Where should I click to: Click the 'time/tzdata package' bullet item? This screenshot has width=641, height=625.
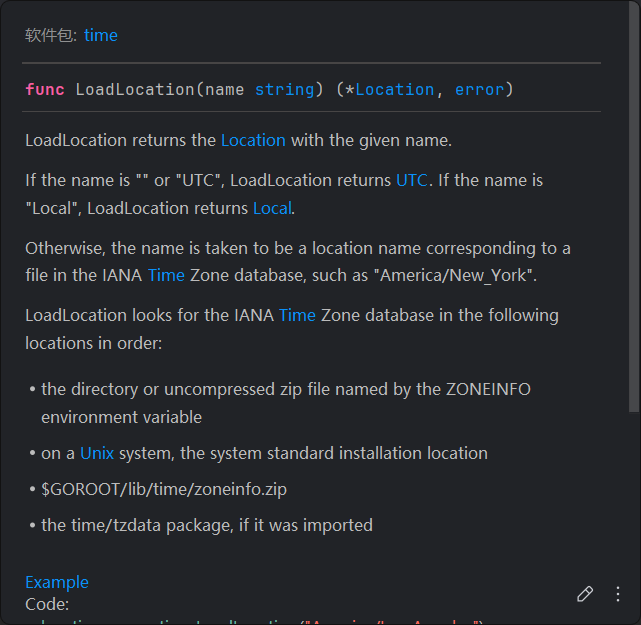coord(206,524)
